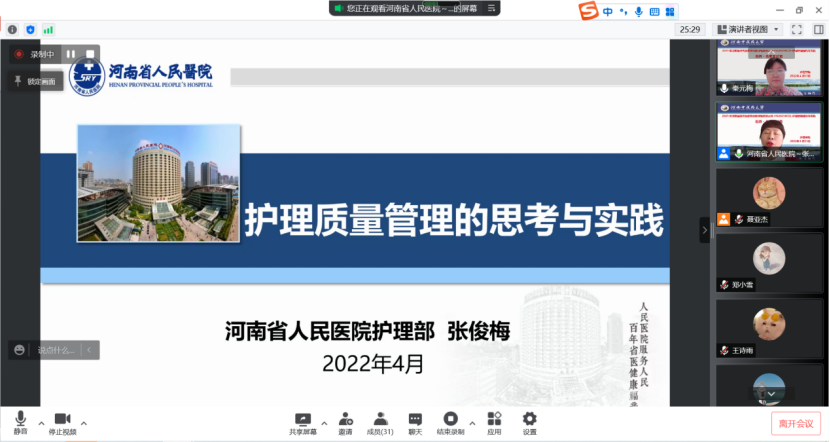
Task: Expand the video options arrow
Action: (84, 420)
